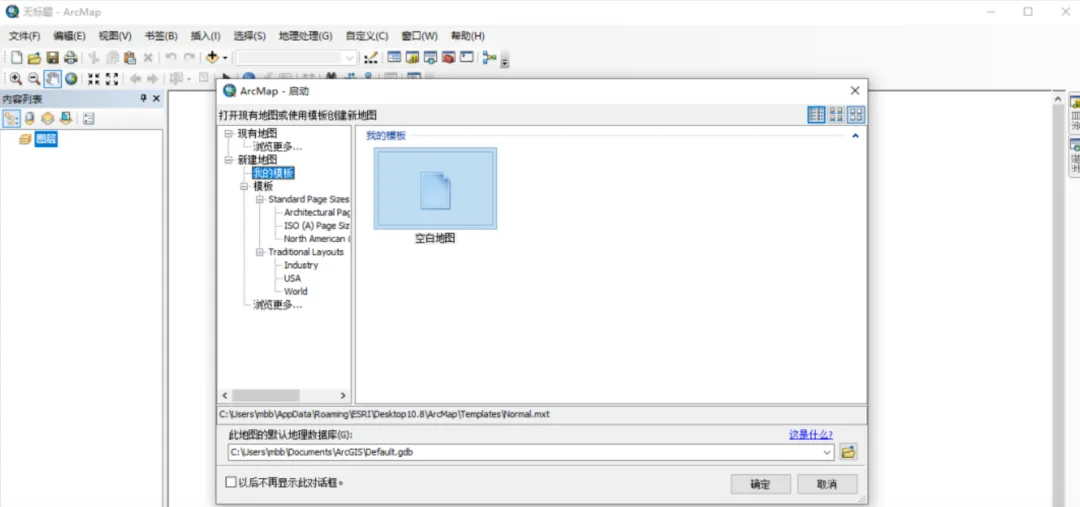Switch template view to details list icon
The height and width of the screenshot is (507, 1080).
(816, 115)
